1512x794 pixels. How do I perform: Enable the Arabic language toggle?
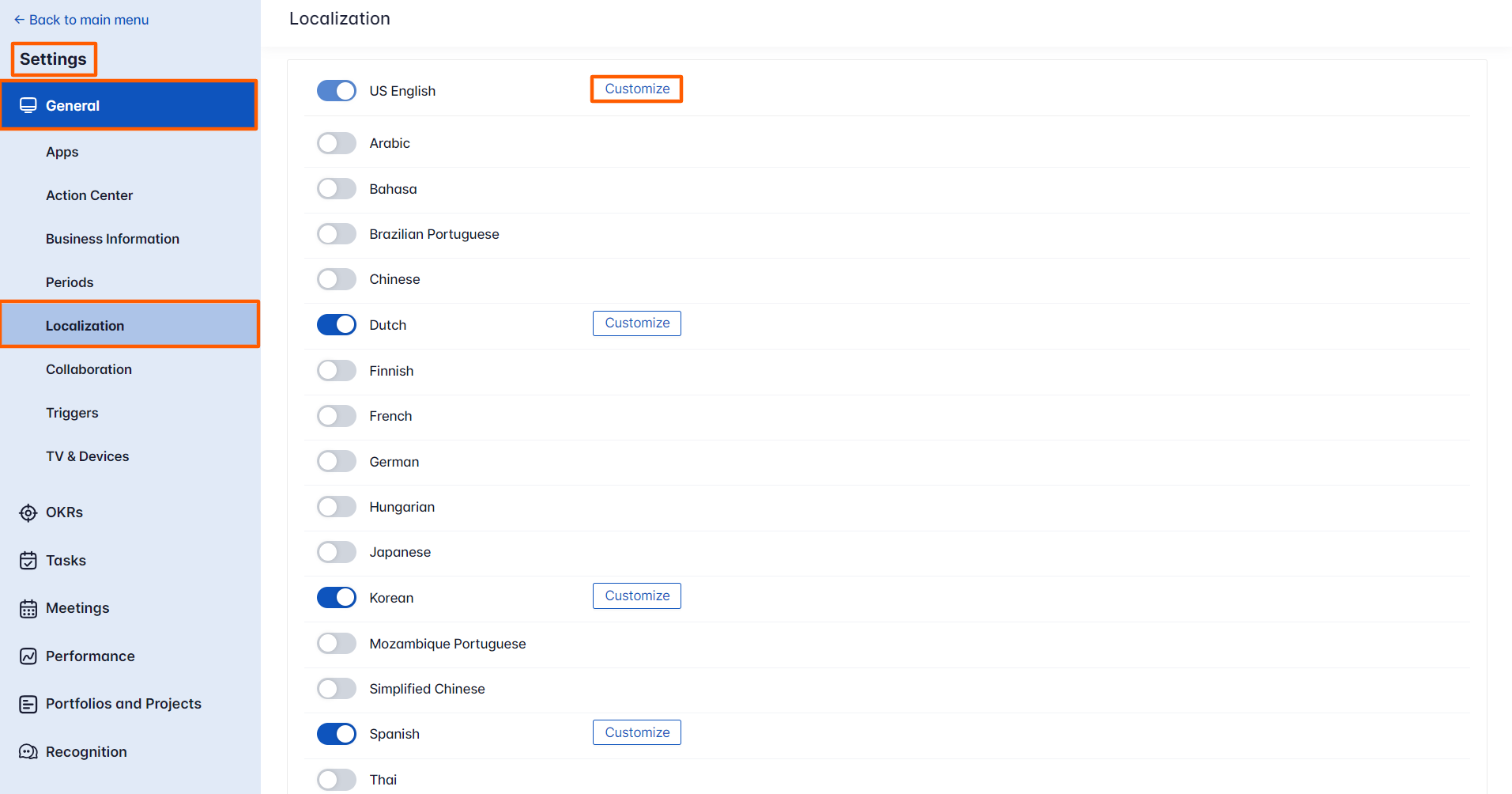(x=336, y=143)
